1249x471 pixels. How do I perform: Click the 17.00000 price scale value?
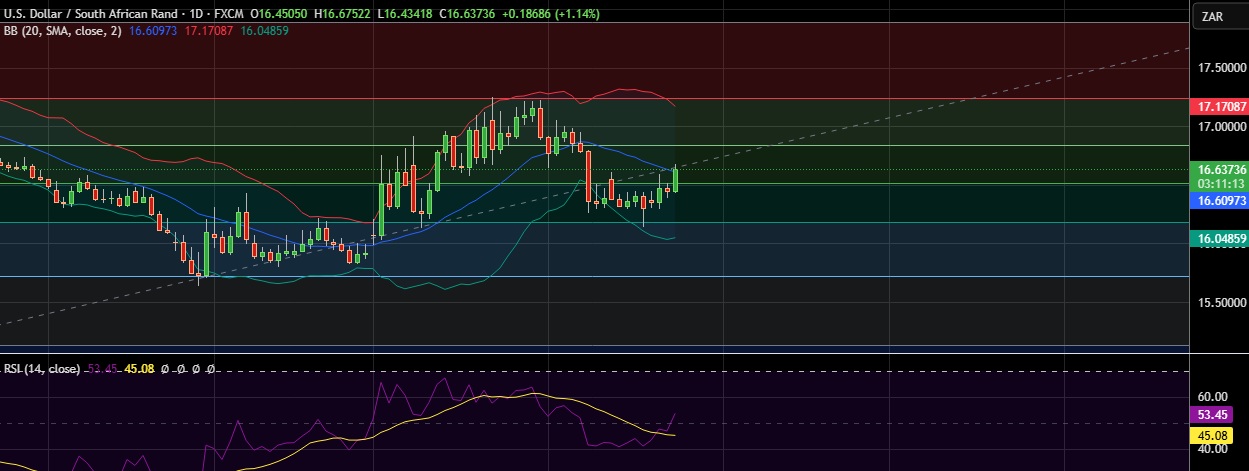click(x=1222, y=128)
